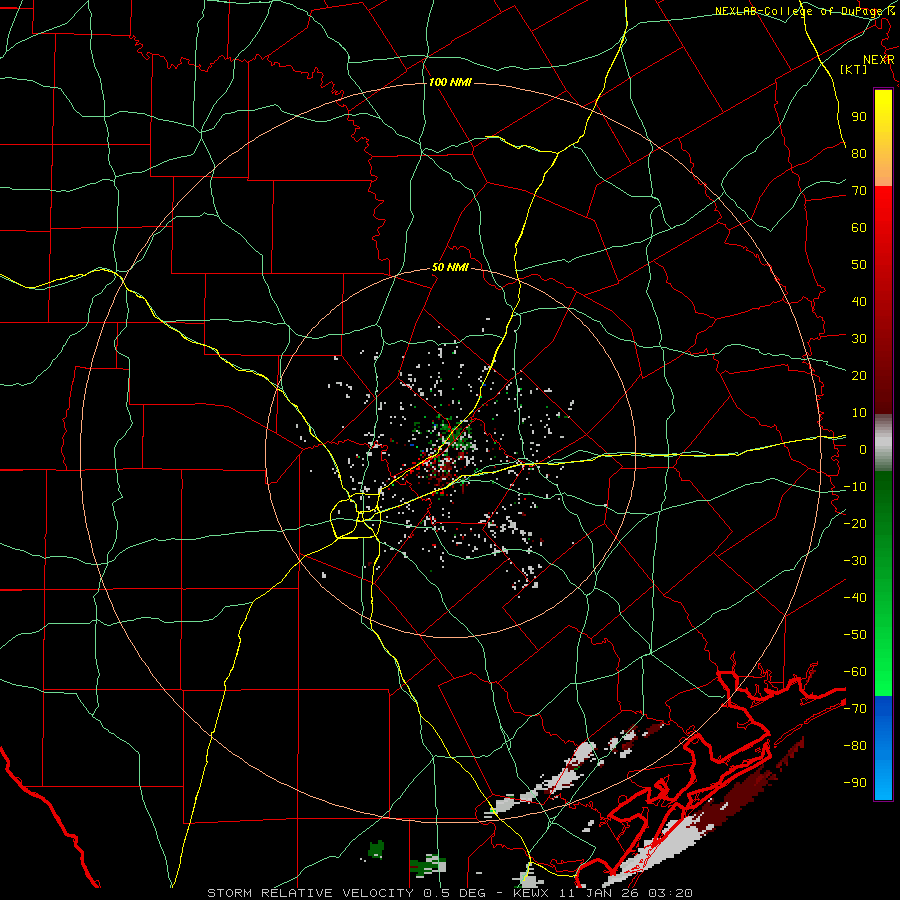Select the positive 20 value on velocity scale
The image size is (900, 900).
click(x=859, y=375)
